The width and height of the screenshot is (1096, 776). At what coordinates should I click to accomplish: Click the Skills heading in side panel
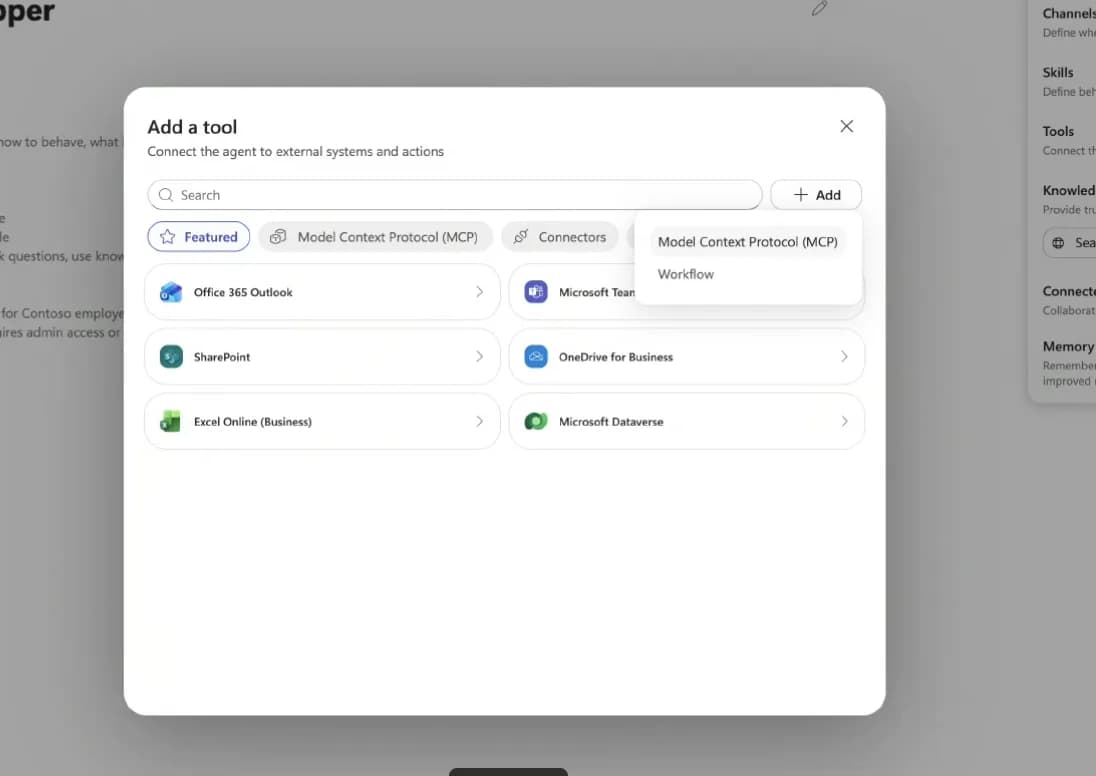1058,73
